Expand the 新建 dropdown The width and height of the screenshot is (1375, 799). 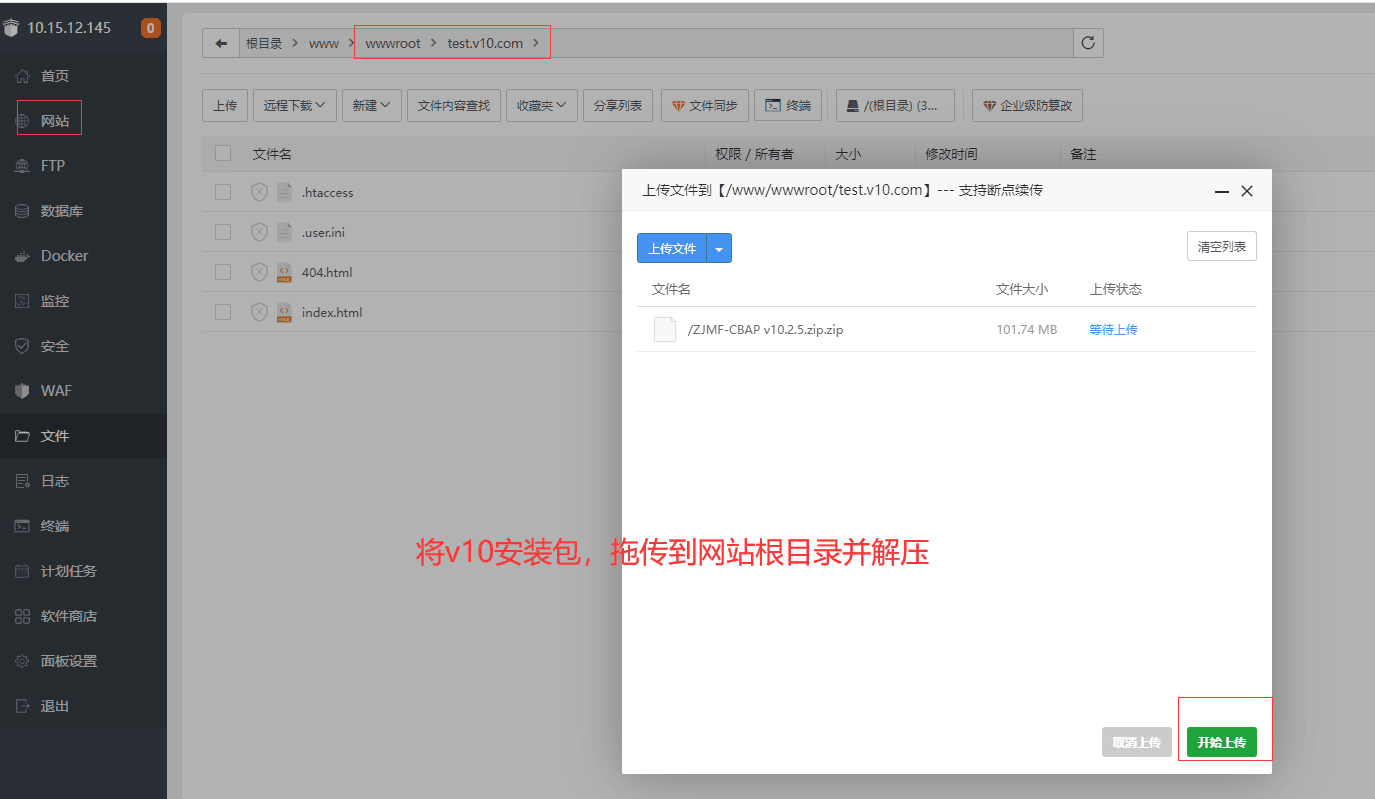(371, 105)
